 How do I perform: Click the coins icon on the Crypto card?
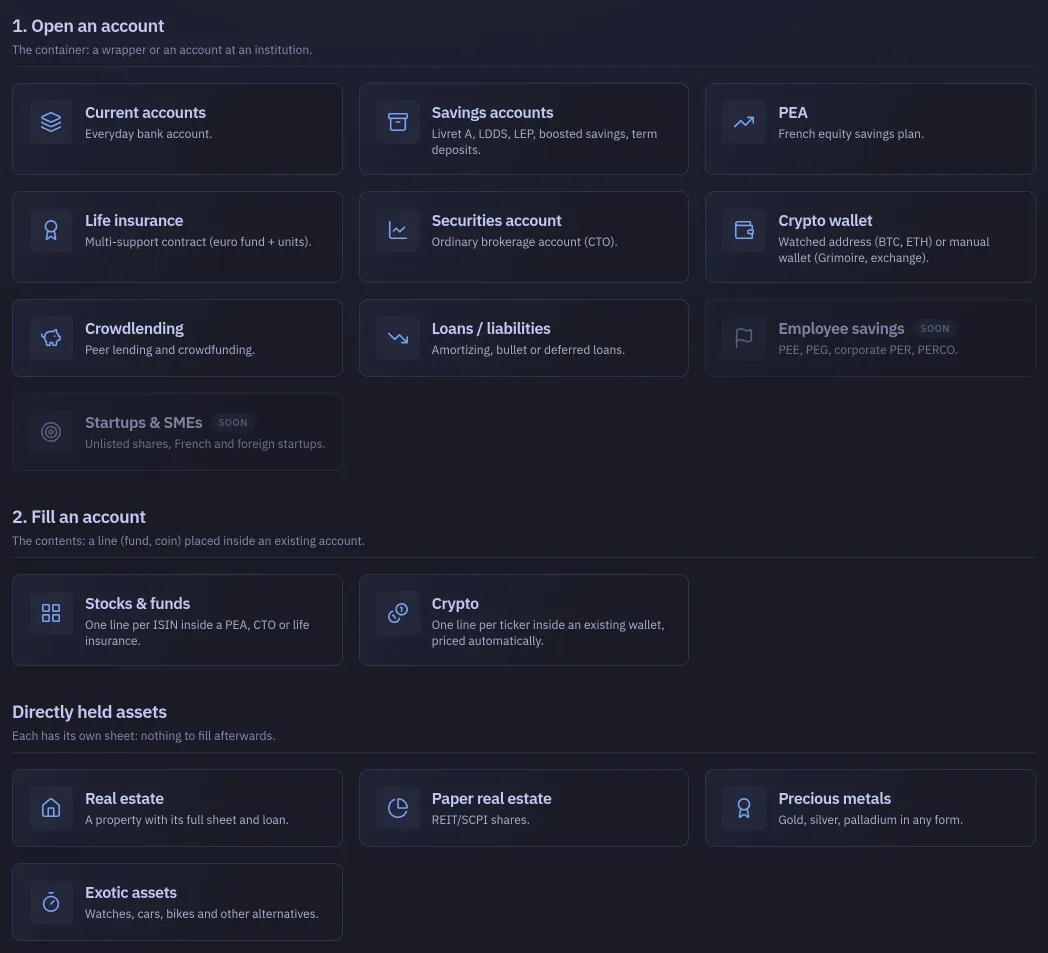(x=398, y=613)
